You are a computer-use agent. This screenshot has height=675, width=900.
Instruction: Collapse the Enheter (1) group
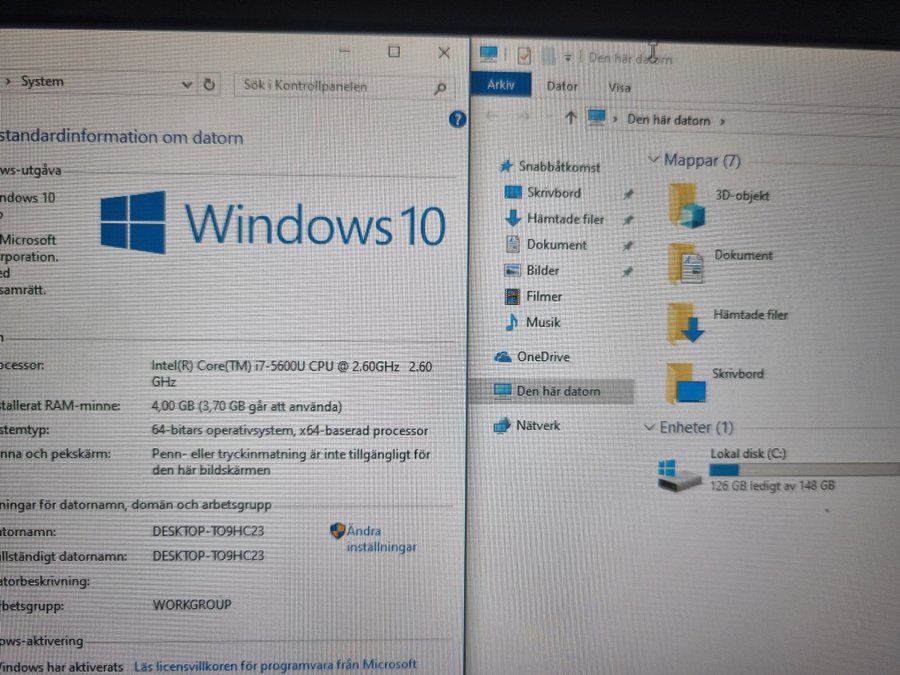650,427
